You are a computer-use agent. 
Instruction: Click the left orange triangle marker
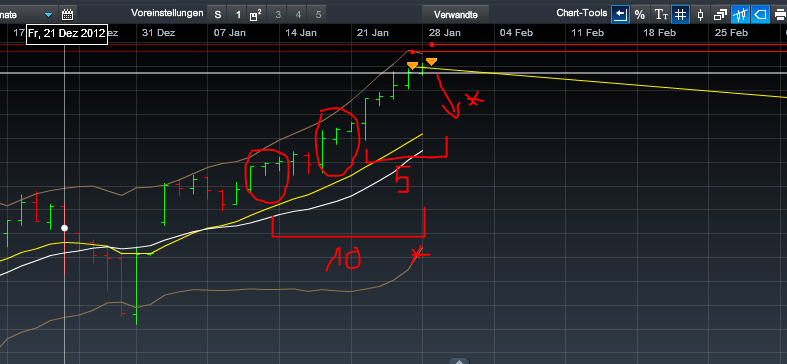click(412, 66)
